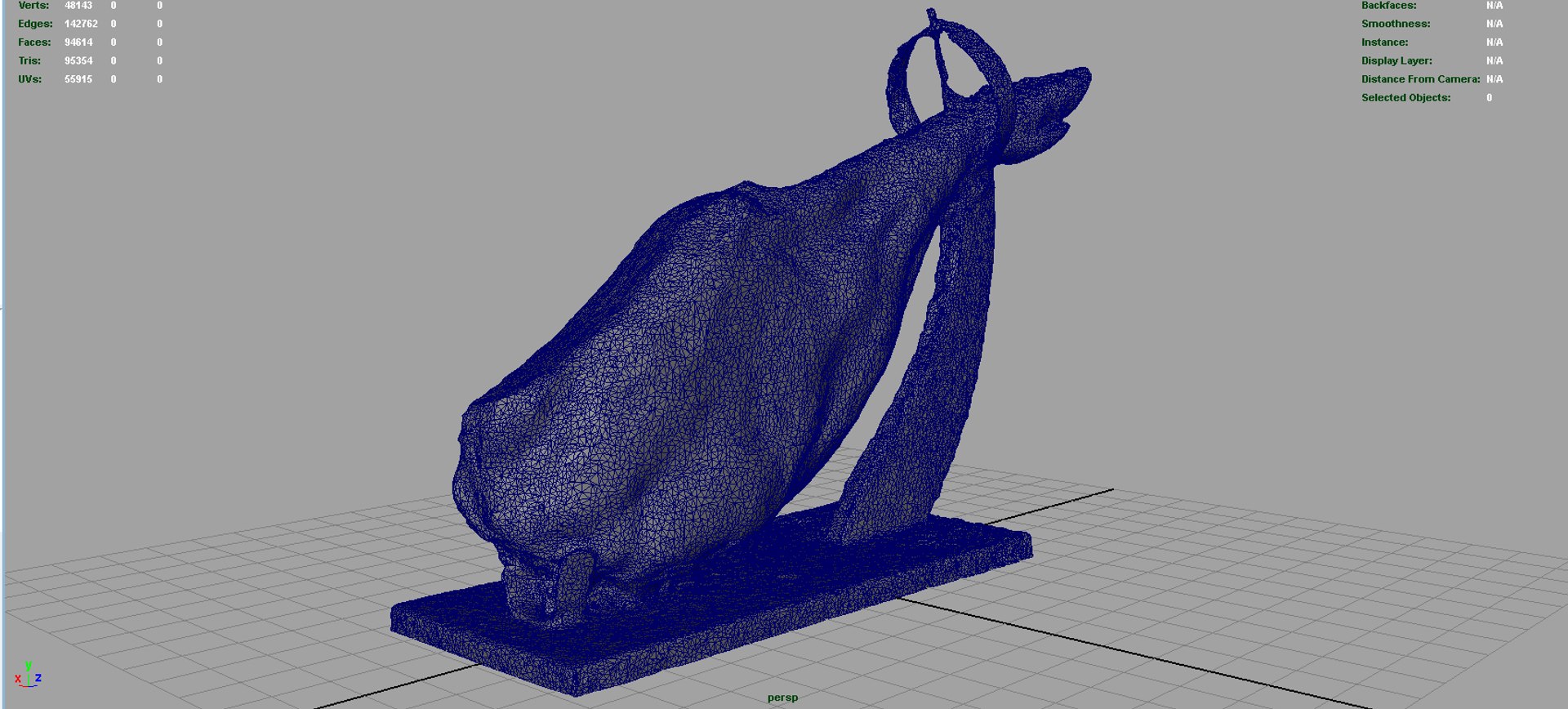Screen dimensions: 1568x709
Task: Click the "Instance:" label
Action: coord(1385,42)
